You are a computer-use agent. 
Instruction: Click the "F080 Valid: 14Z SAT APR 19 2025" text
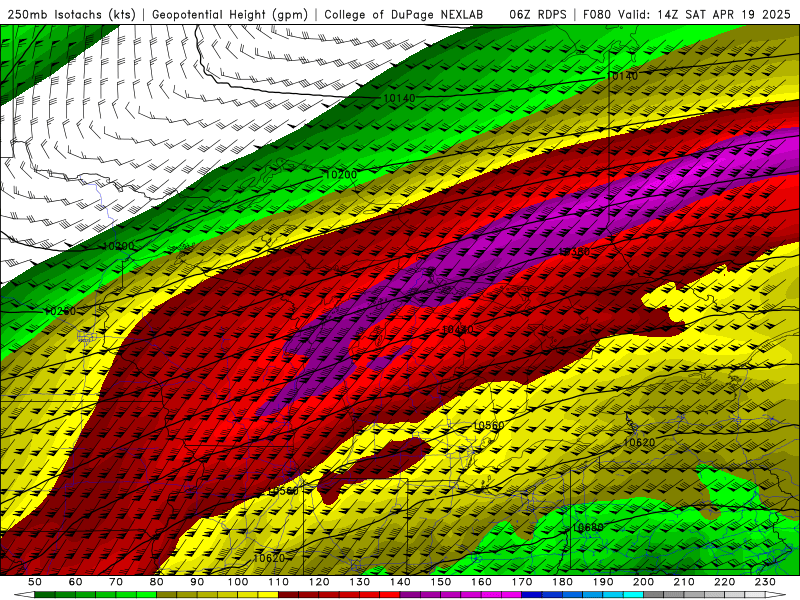(x=686, y=14)
